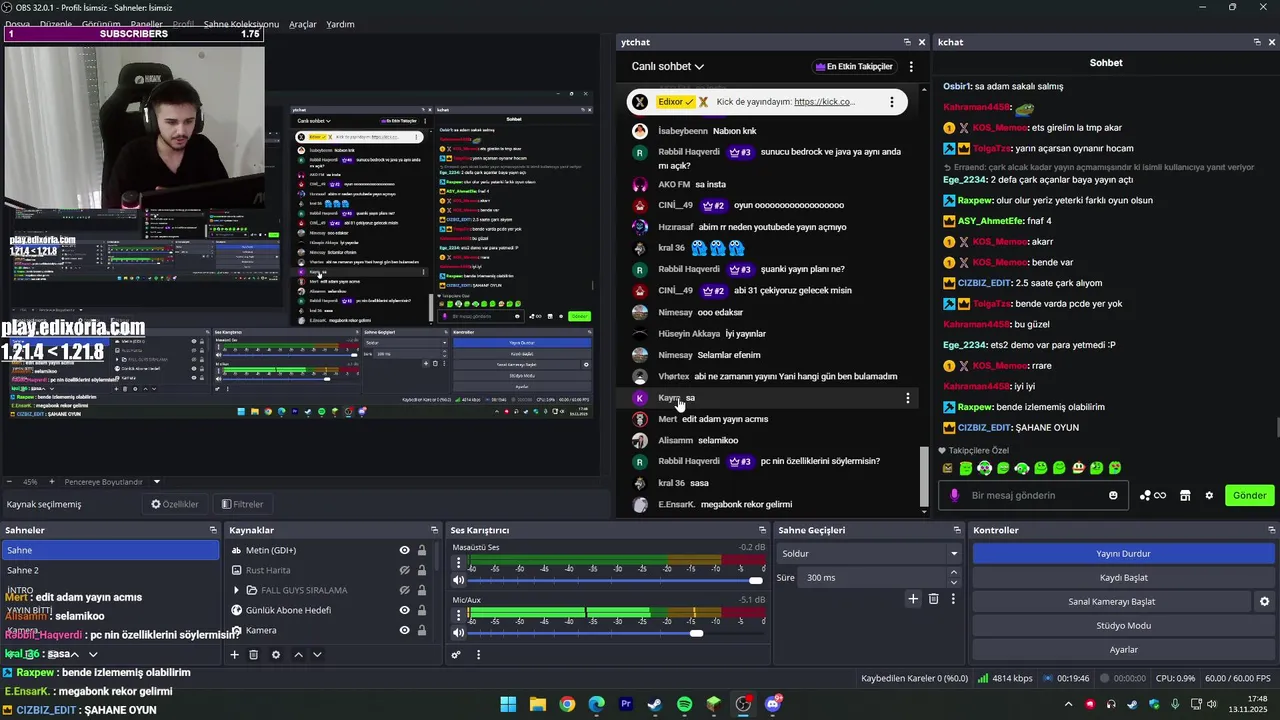
Task: Undock the Ses Karıştırıcı panel
Action: pyautogui.click(x=762, y=530)
